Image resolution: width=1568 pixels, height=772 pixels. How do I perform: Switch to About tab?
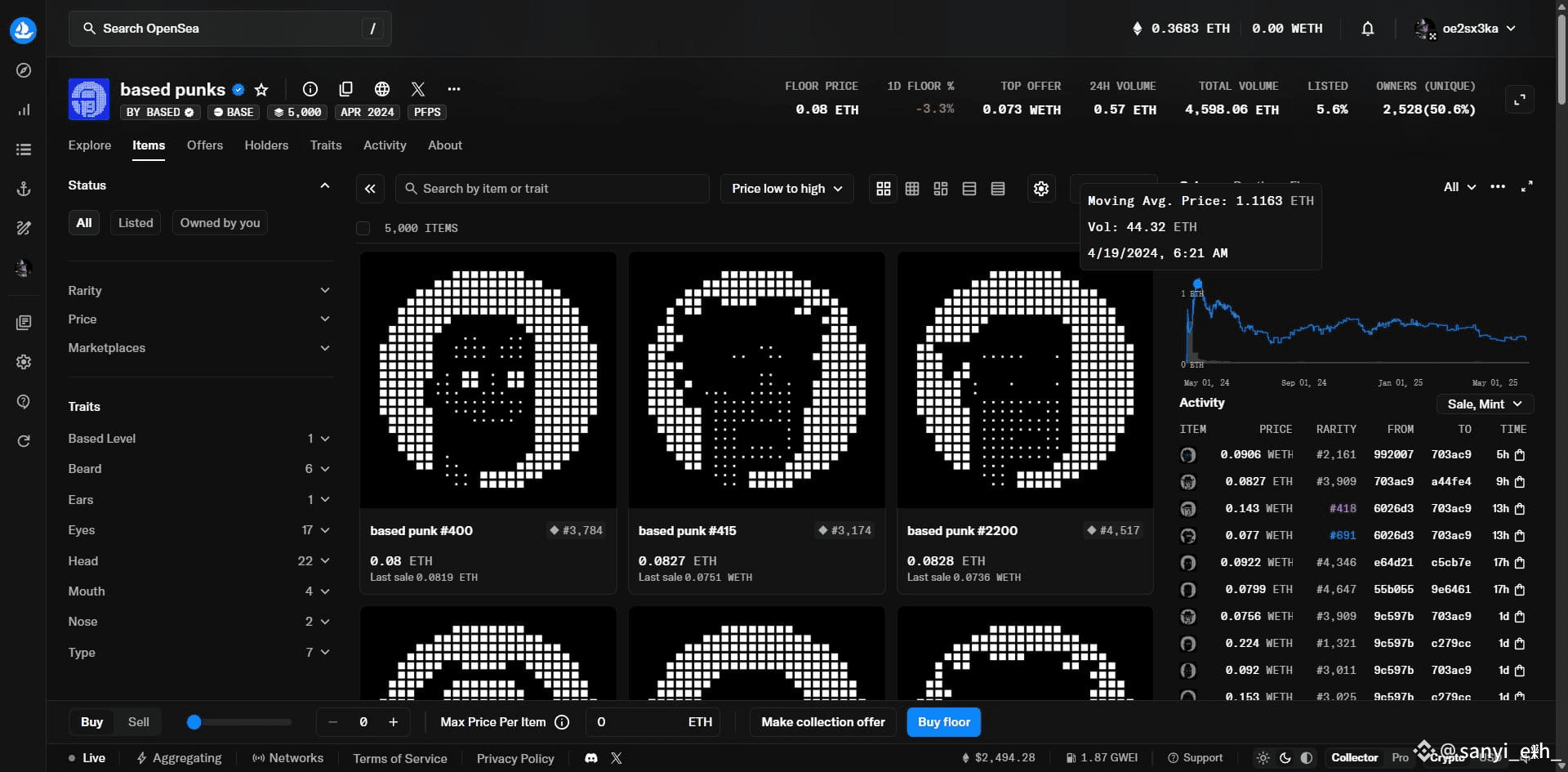(x=445, y=145)
